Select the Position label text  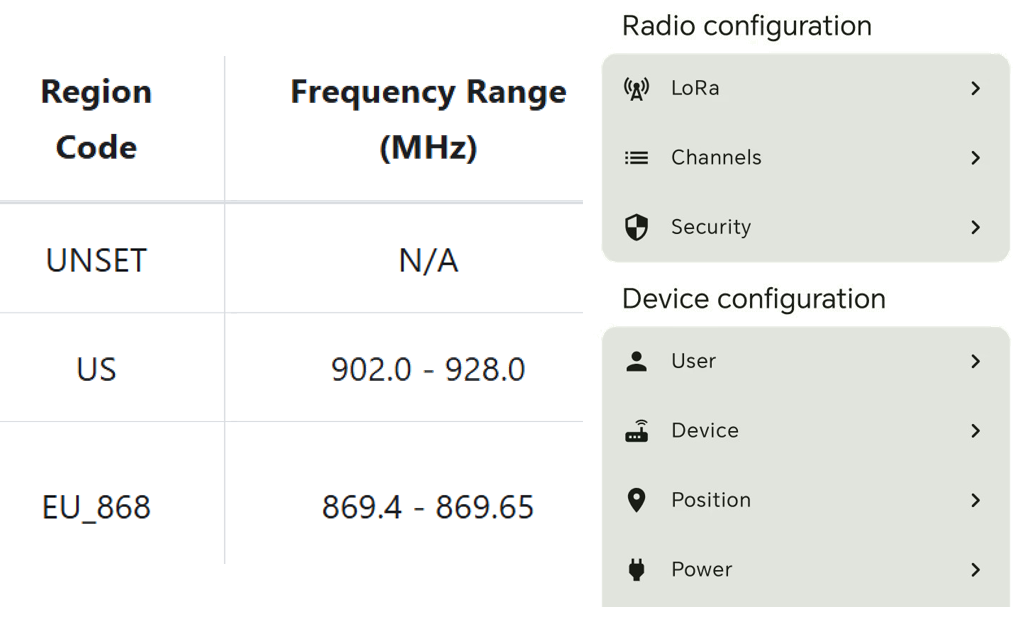(710, 500)
